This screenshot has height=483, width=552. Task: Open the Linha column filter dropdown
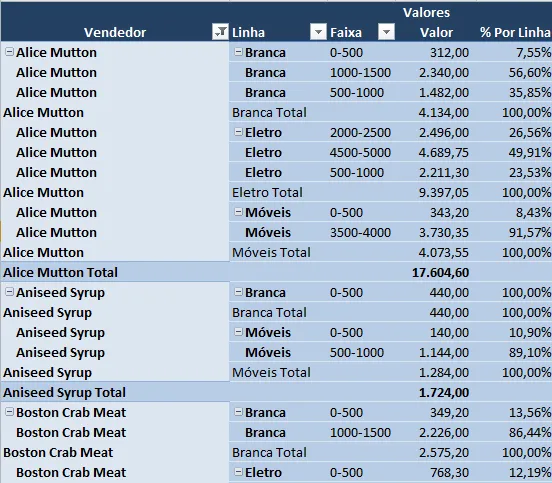[318, 32]
